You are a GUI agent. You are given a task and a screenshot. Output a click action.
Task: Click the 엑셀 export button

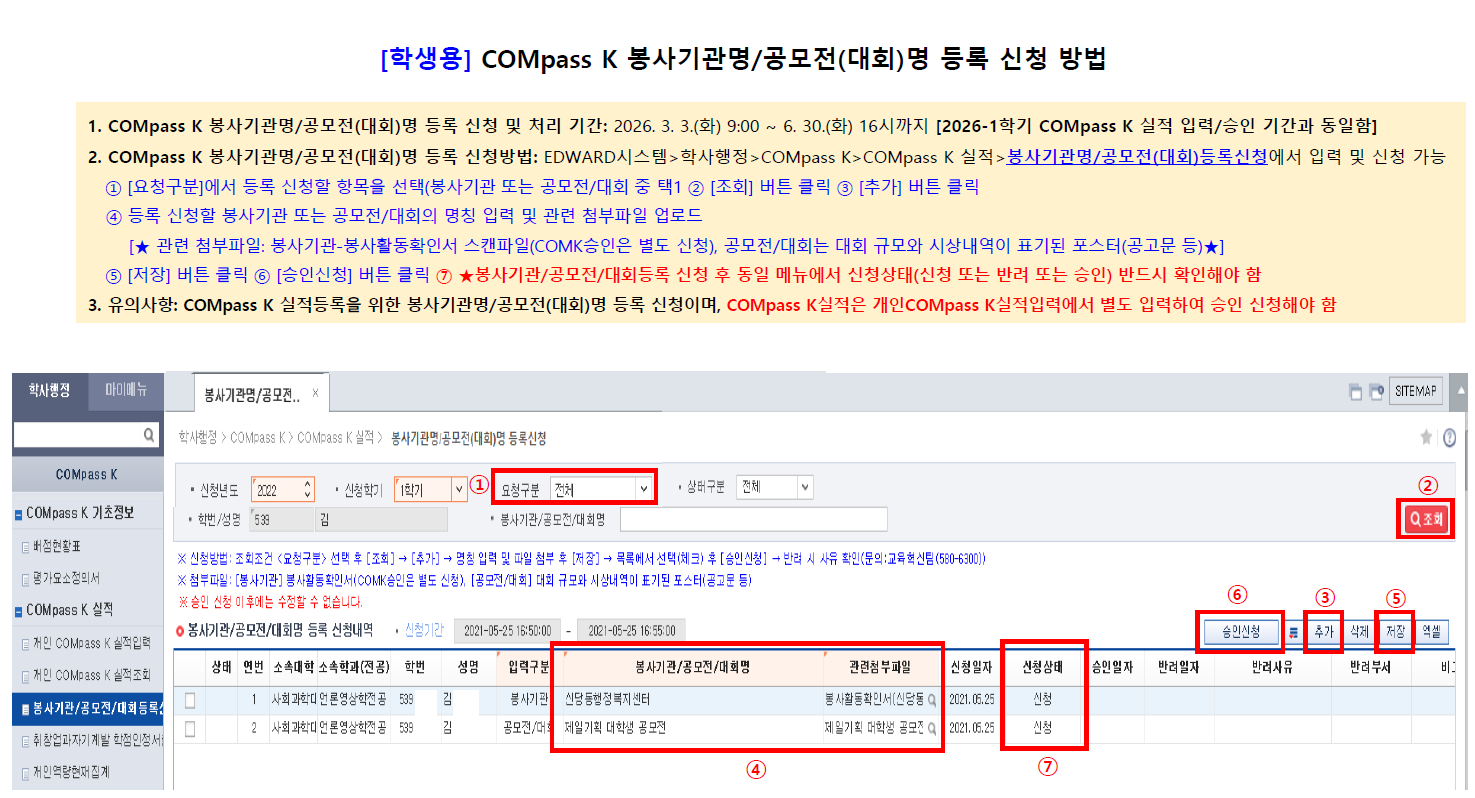click(1432, 632)
